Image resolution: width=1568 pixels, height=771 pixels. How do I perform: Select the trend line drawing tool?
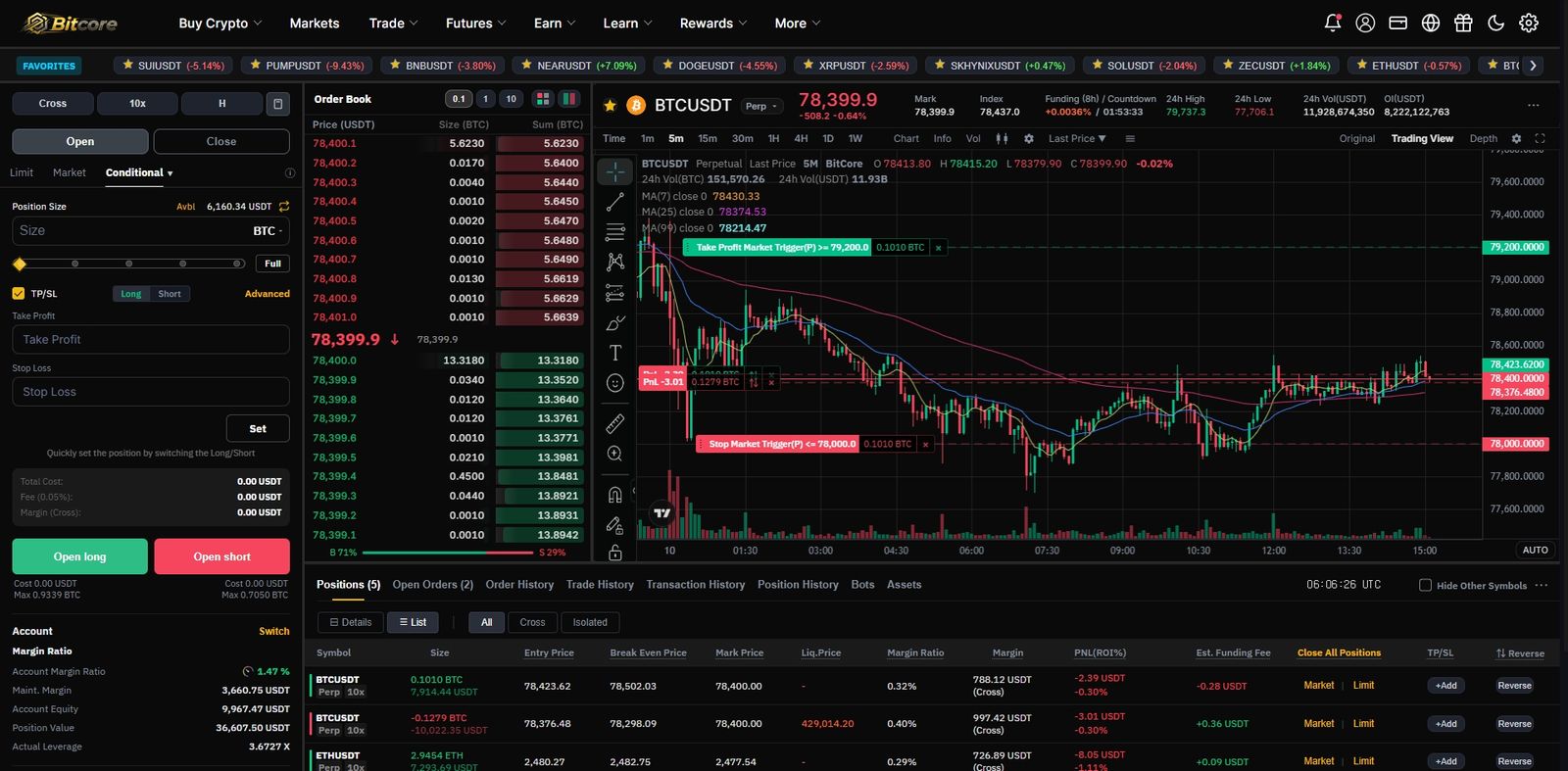(615, 202)
